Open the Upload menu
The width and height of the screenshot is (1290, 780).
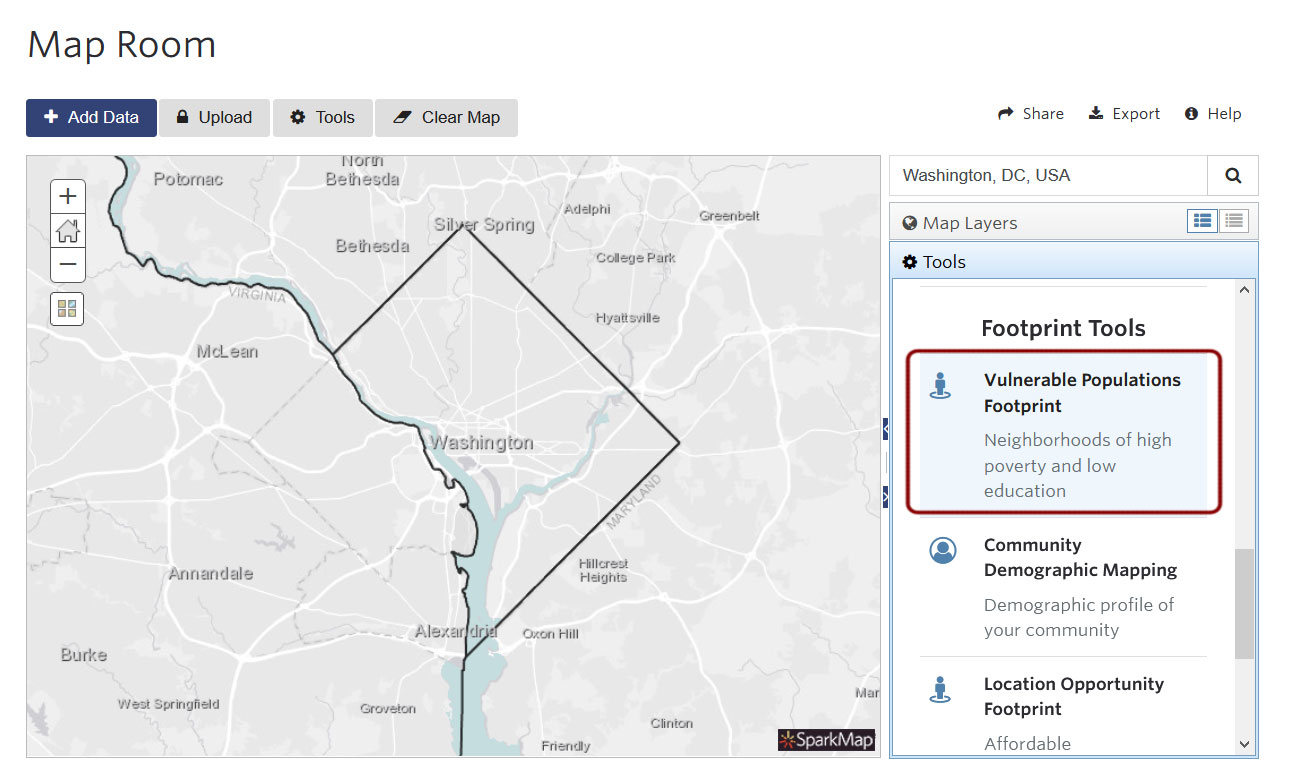214,117
